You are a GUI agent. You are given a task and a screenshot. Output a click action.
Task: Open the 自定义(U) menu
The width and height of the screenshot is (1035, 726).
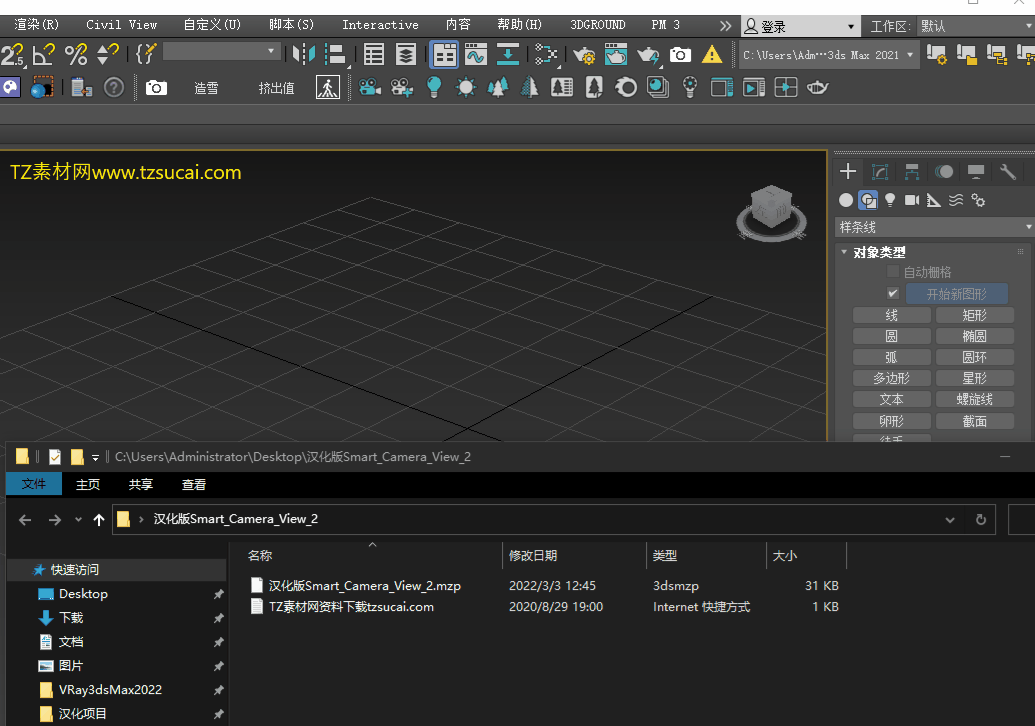pos(212,24)
